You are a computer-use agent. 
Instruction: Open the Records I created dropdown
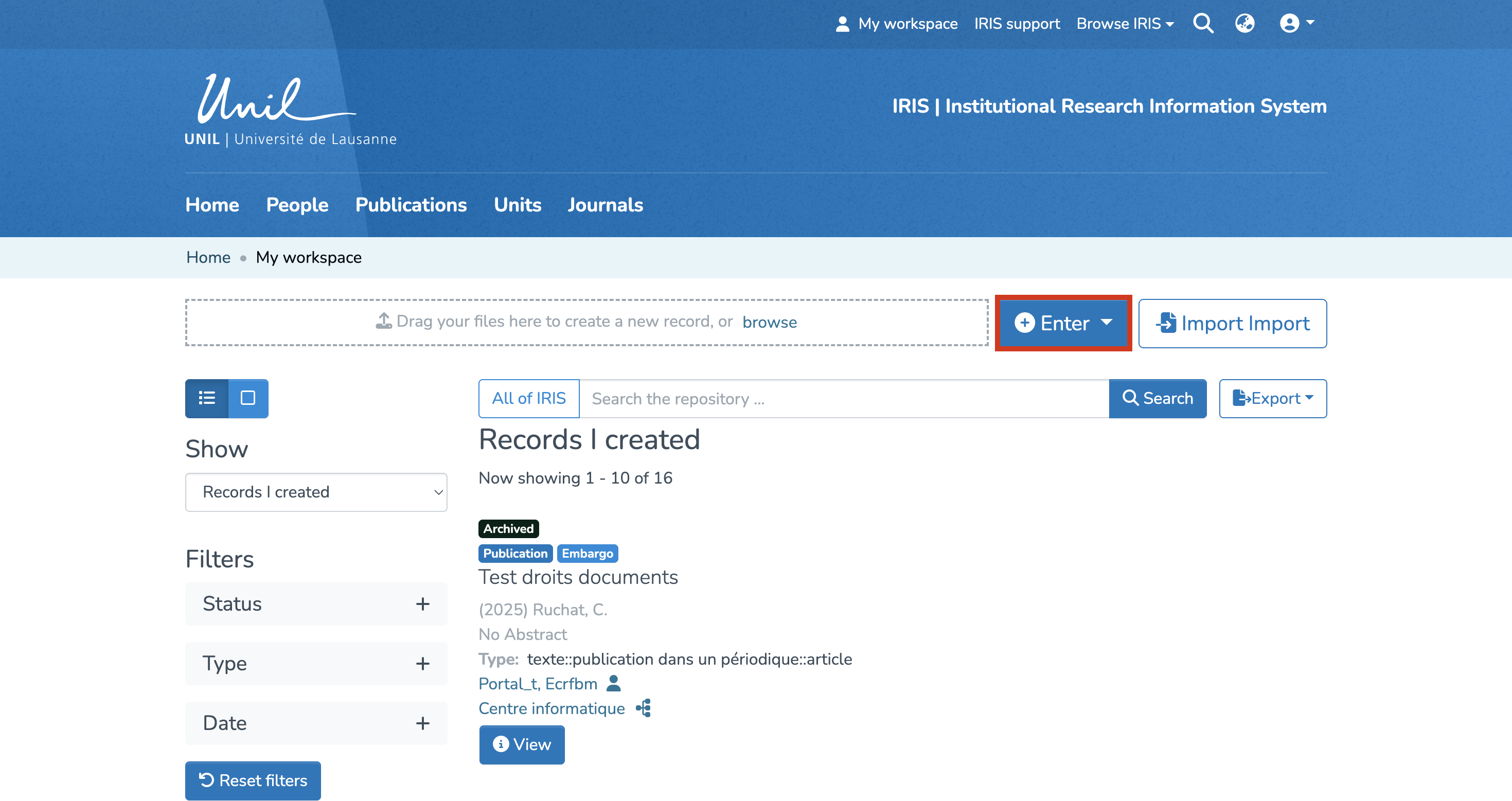pyautogui.click(x=316, y=492)
